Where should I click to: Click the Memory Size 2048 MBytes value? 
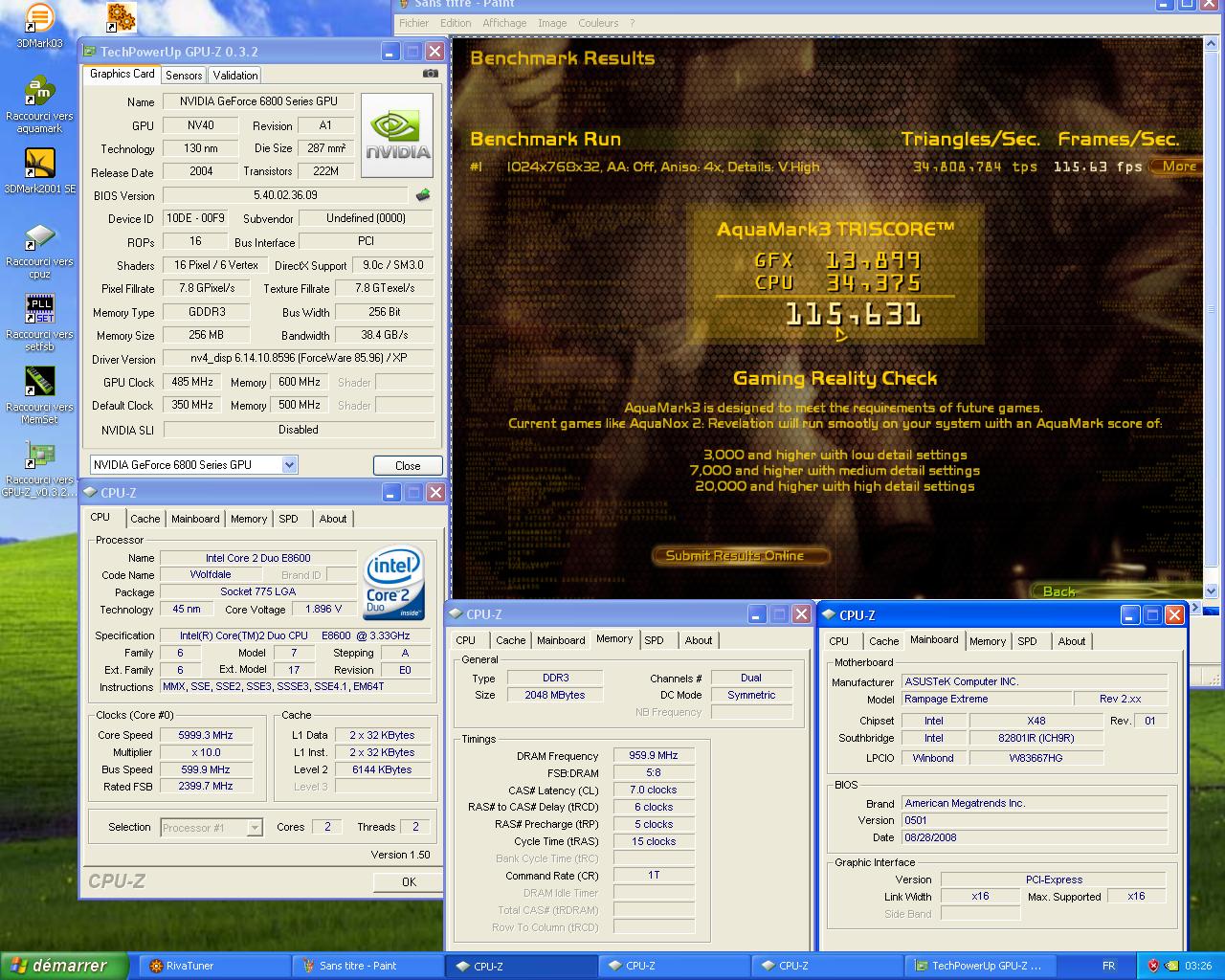(x=555, y=696)
